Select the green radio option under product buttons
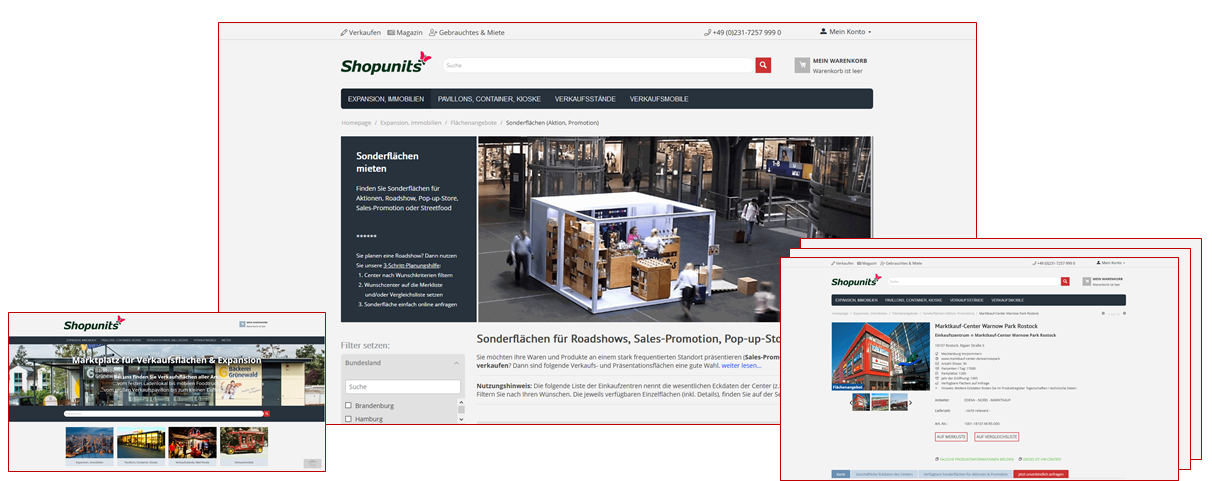This screenshot has width=1212, height=481. coord(935,458)
